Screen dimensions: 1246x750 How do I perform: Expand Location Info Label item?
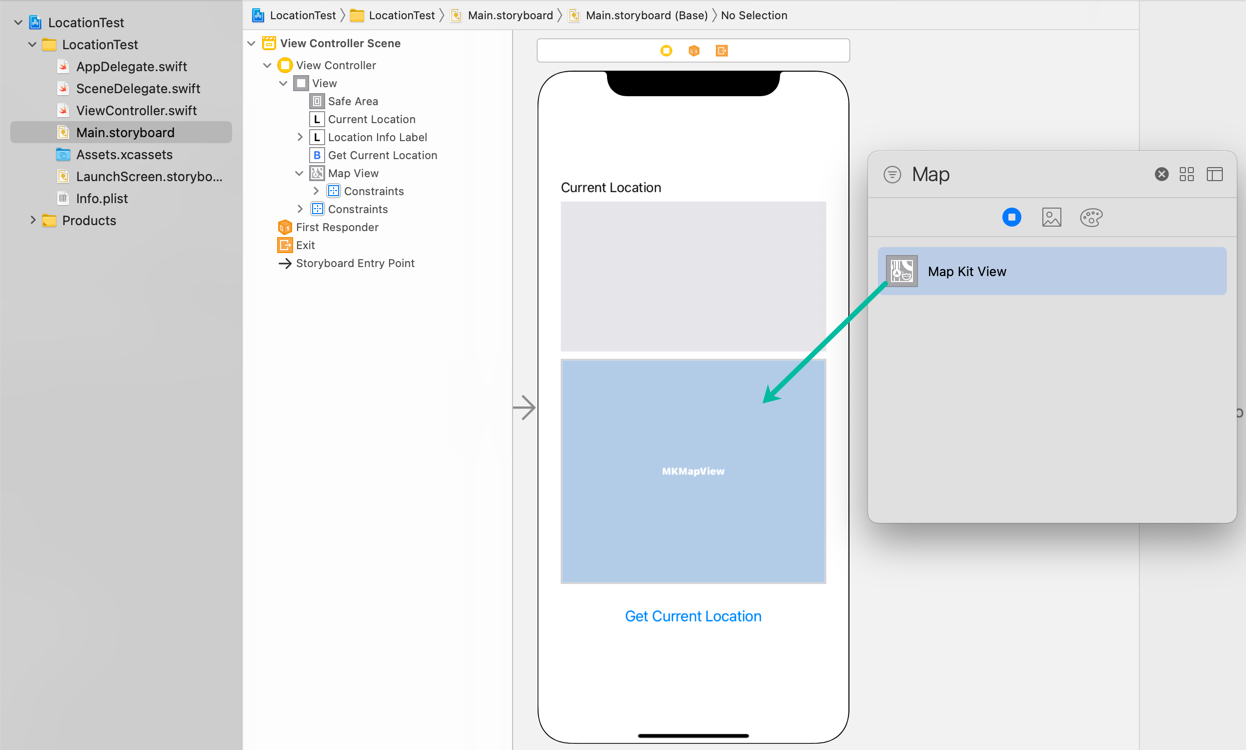tap(300, 137)
